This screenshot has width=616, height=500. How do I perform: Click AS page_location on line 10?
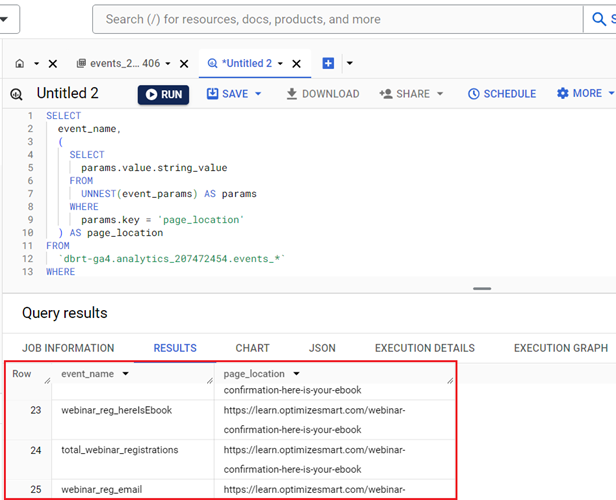point(116,233)
